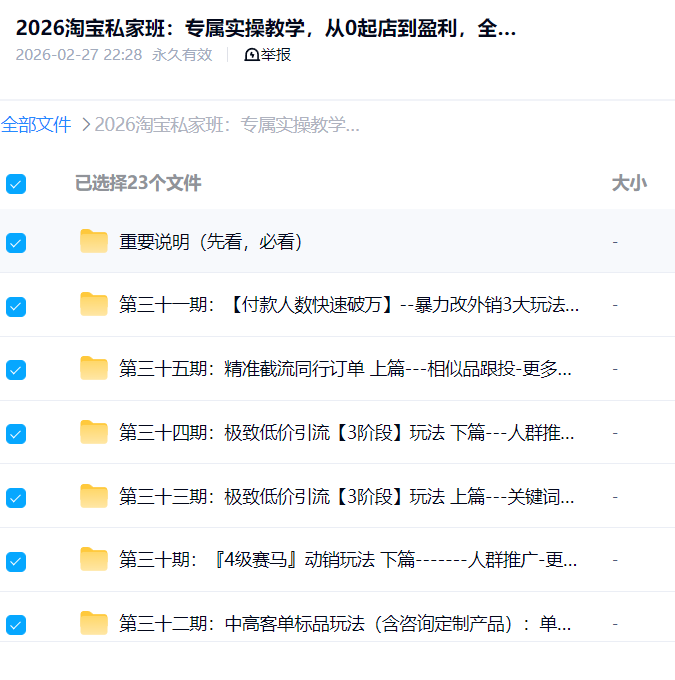Open folder 第三十四期 极致低价引流 下篇
Viewport: 675px width, 680px height.
point(346,433)
